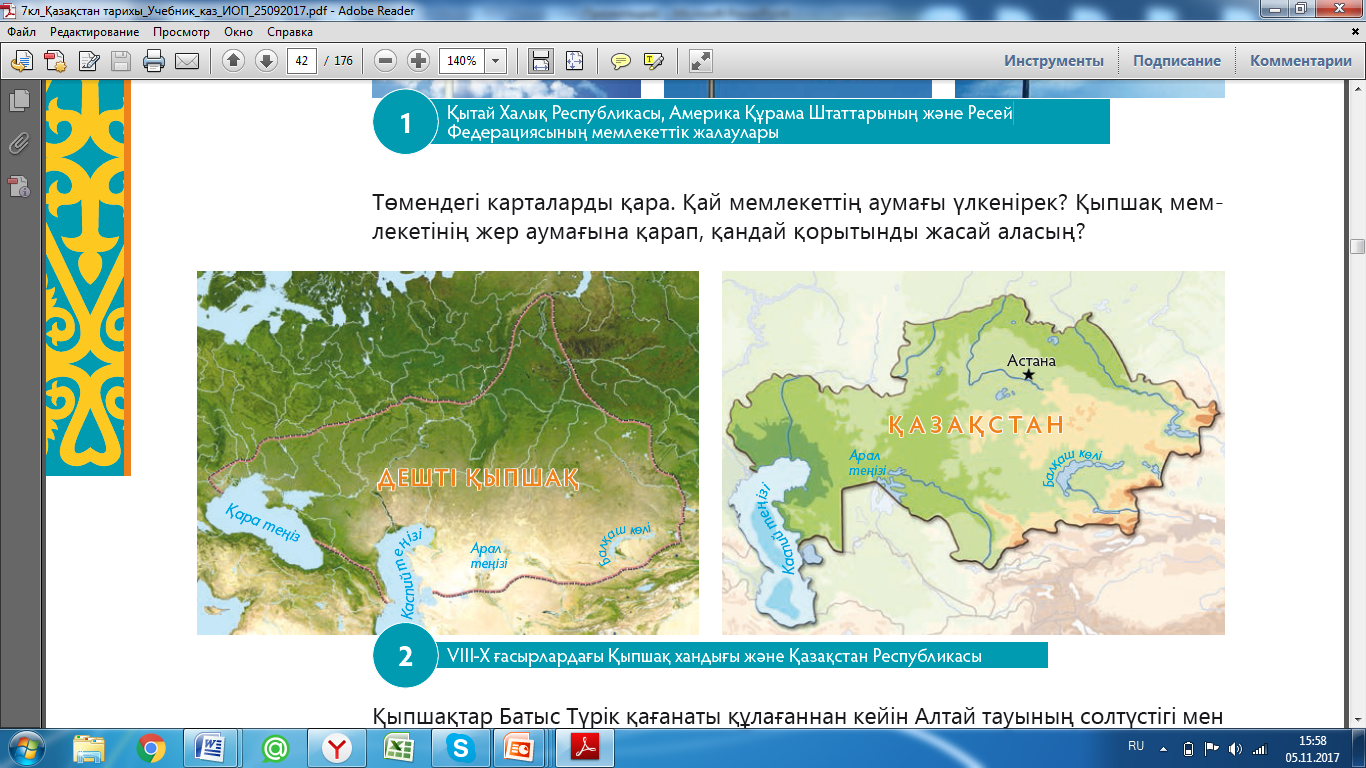Send the file by email envelope icon
1366x768 pixels.
[187, 61]
